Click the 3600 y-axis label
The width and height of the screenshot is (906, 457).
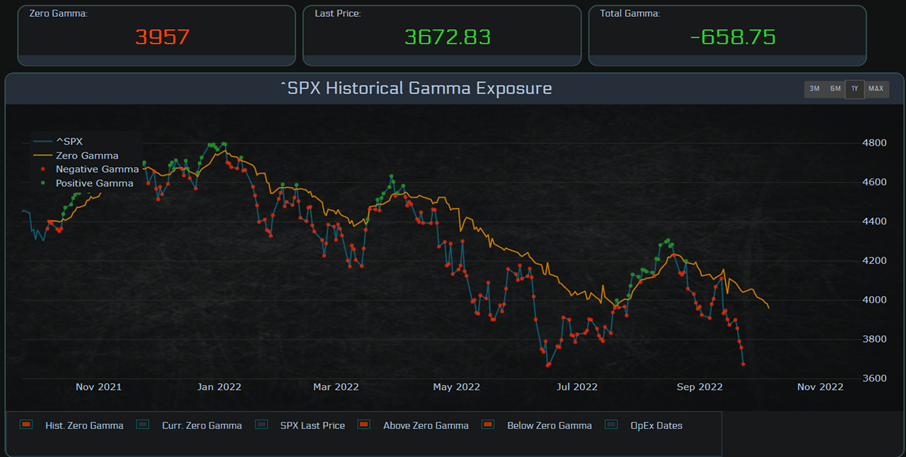click(x=874, y=378)
